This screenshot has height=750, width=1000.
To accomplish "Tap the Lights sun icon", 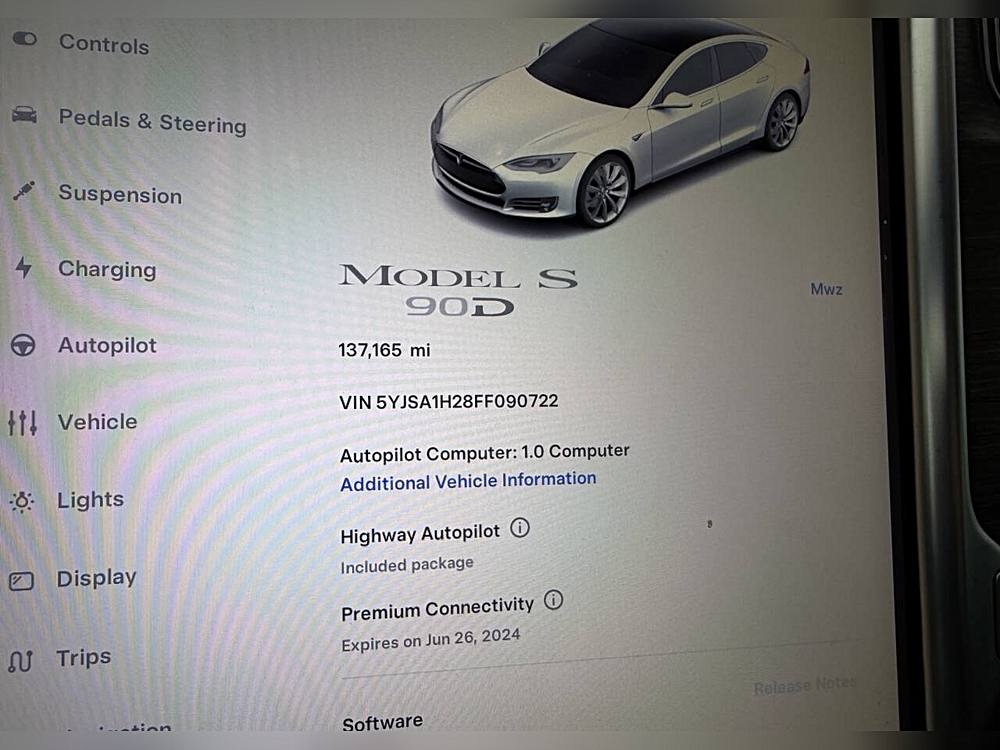I will (x=22, y=502).
